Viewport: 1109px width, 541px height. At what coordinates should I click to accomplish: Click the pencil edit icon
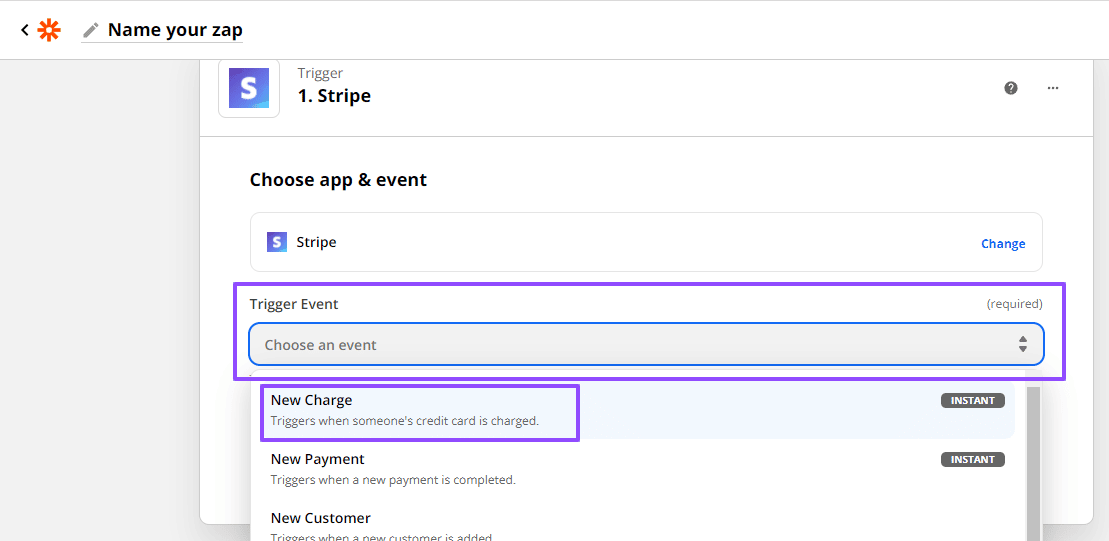(91, 30)
